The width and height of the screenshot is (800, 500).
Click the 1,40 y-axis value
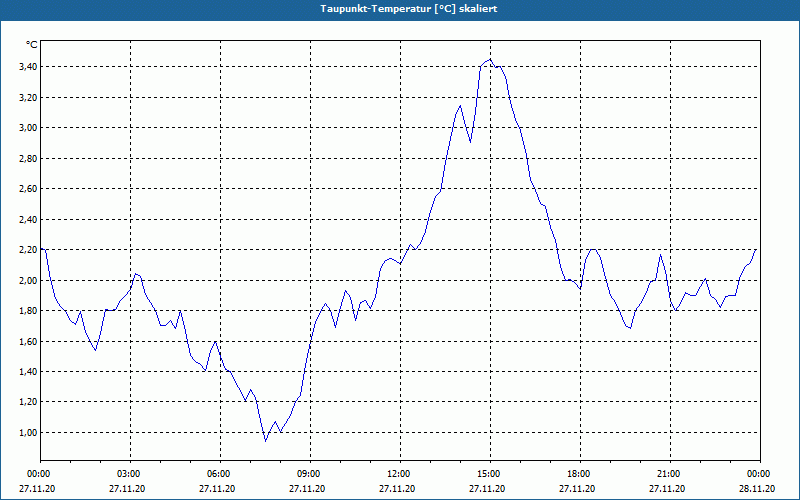(28, 371)
